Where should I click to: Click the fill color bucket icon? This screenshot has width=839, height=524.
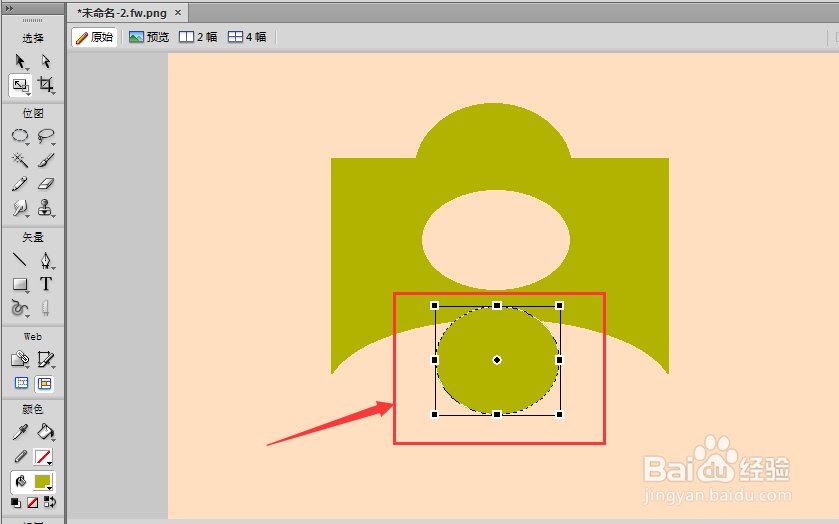pyautogui.click(x=20, y=481)
